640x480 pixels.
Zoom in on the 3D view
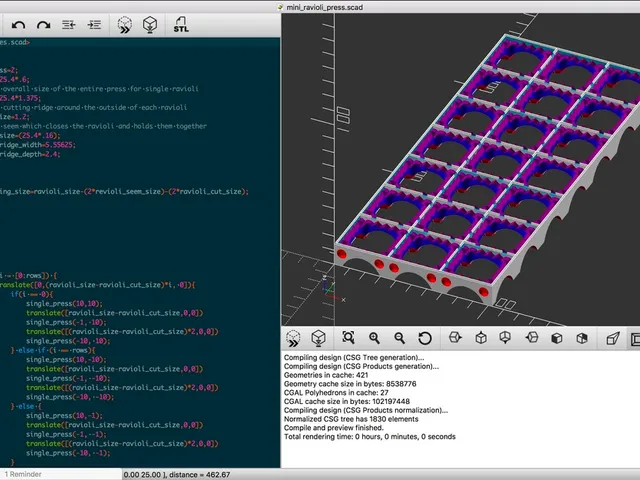pos(374,338)
